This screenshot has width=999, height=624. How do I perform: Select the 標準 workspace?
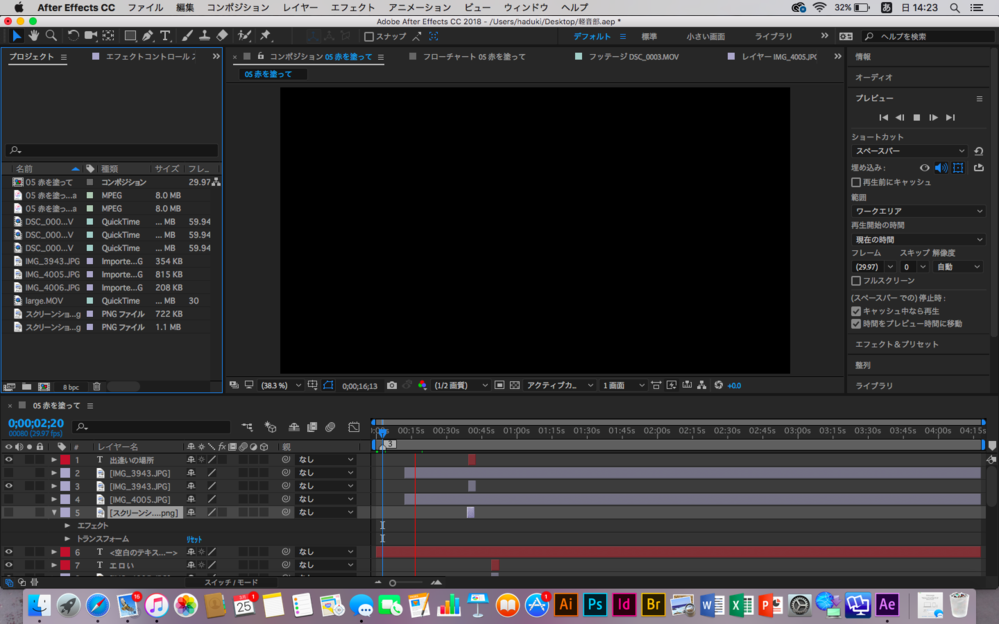(649, 37)
